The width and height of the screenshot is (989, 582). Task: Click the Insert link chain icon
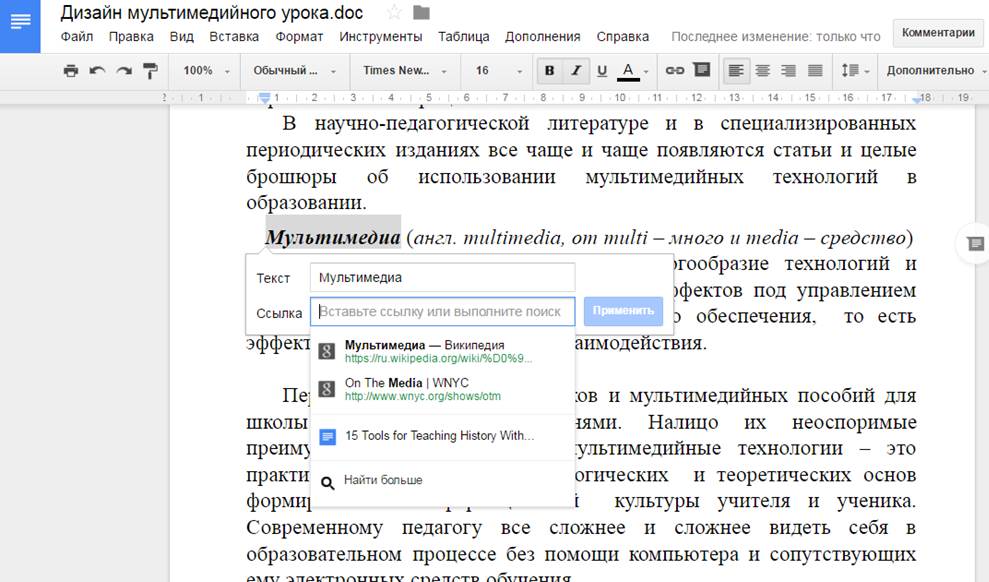pos(675,71)
